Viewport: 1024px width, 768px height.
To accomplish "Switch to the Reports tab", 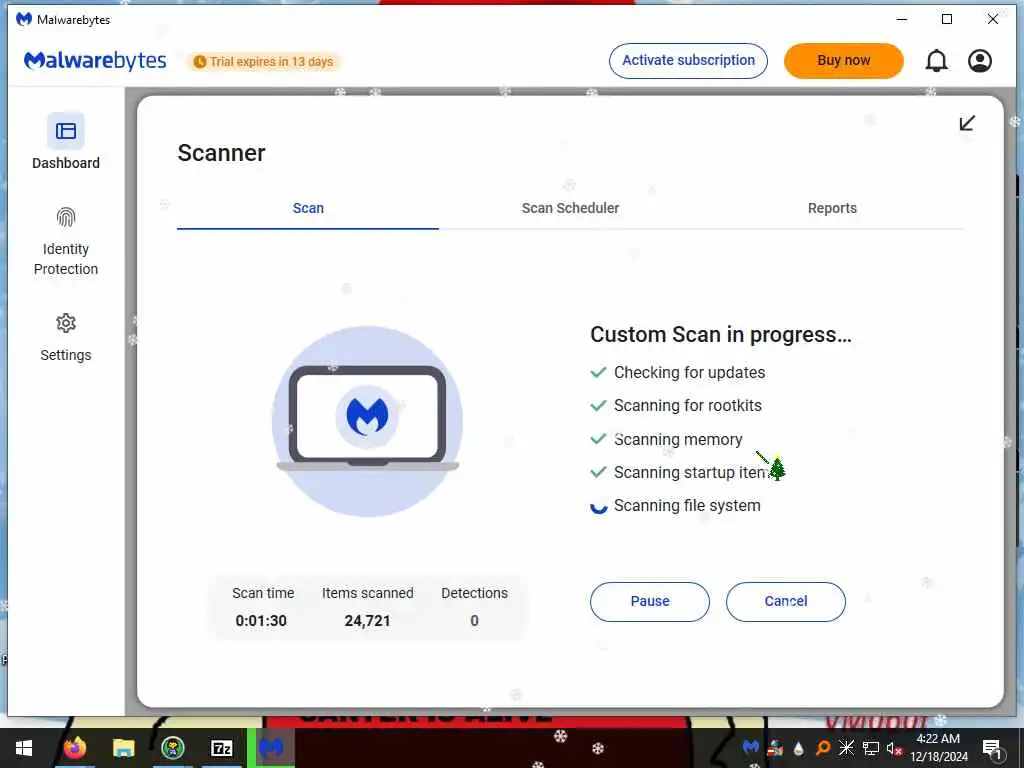I will point(832,208).
